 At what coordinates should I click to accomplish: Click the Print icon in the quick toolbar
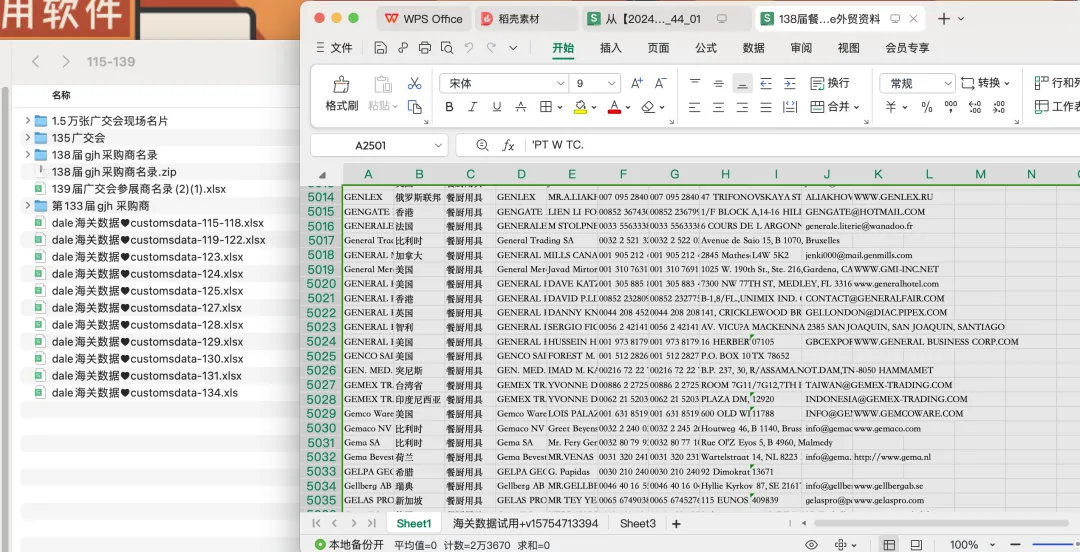tap(425, 48)
